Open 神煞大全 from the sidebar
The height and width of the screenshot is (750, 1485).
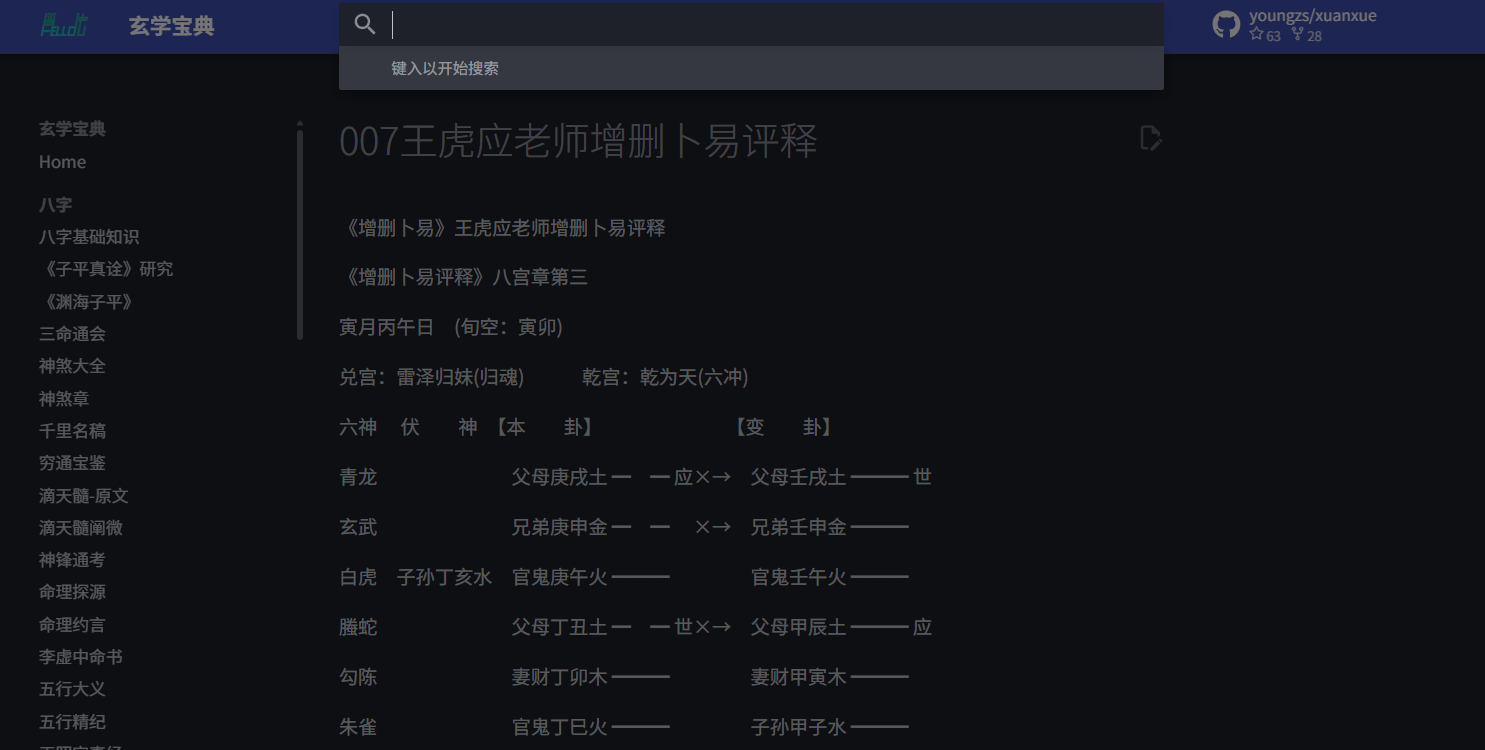[x=72, y=365]
